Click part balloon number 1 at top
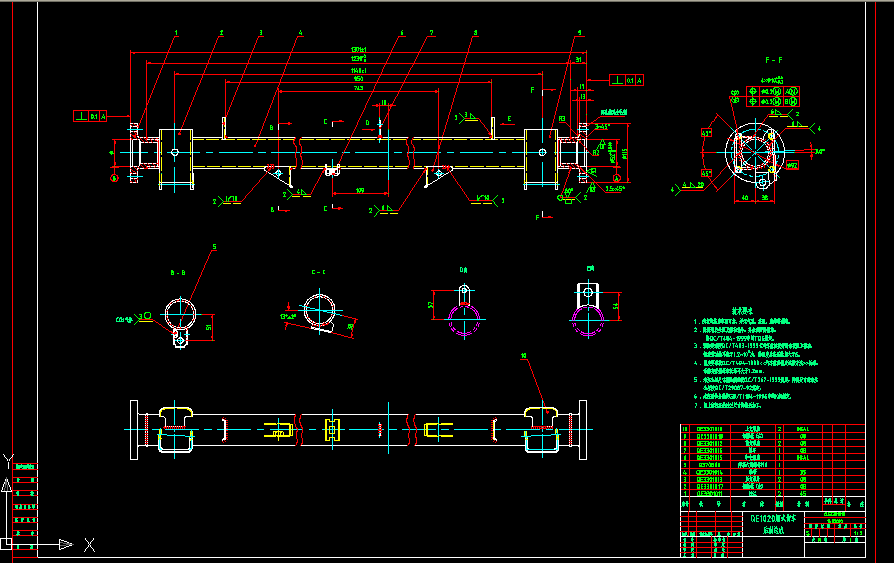This screenshot has width=894, height=563. click(x=176, y=33)
